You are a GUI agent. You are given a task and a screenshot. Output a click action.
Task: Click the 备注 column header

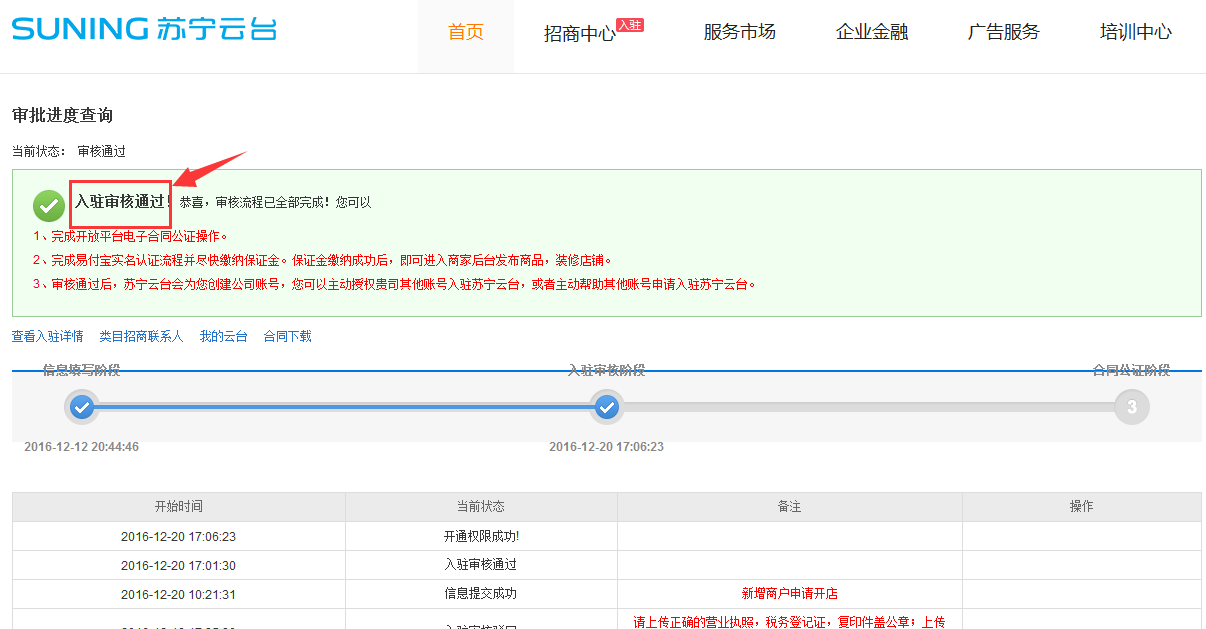pos(790,507)
